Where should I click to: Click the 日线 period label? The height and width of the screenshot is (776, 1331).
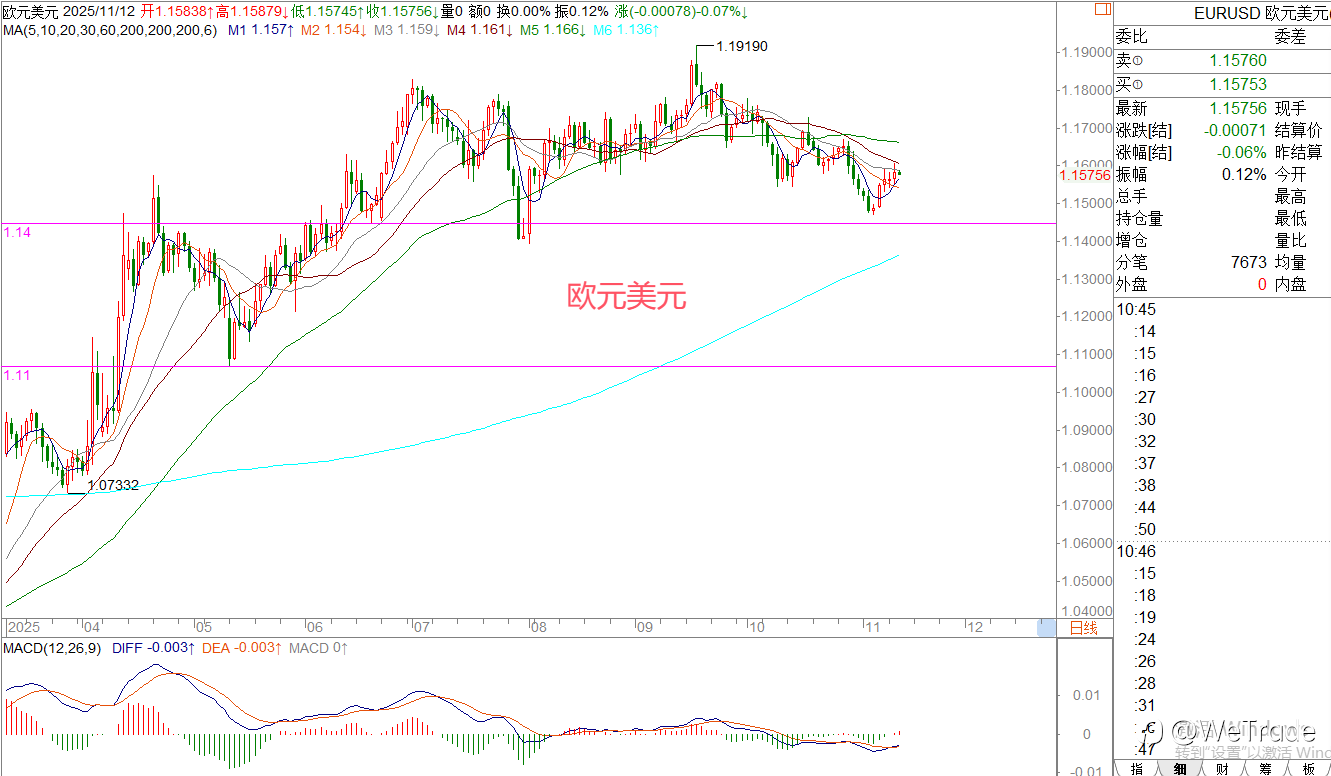tap(1083, 628)
